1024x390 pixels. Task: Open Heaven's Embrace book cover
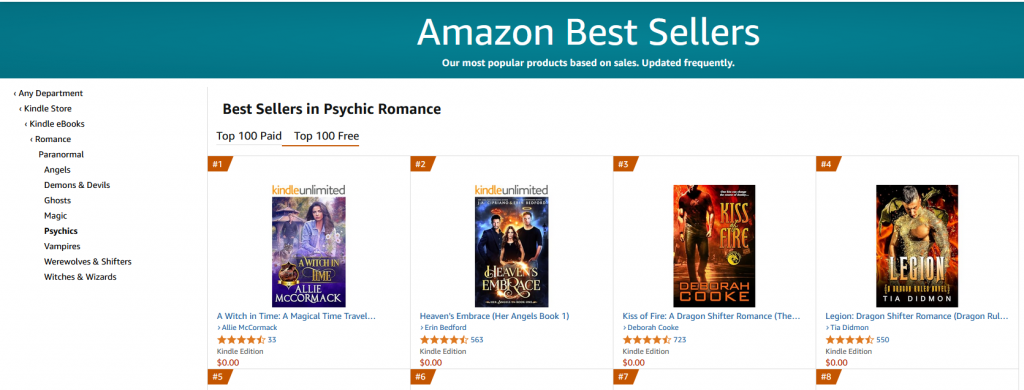(x=511, y=252)
